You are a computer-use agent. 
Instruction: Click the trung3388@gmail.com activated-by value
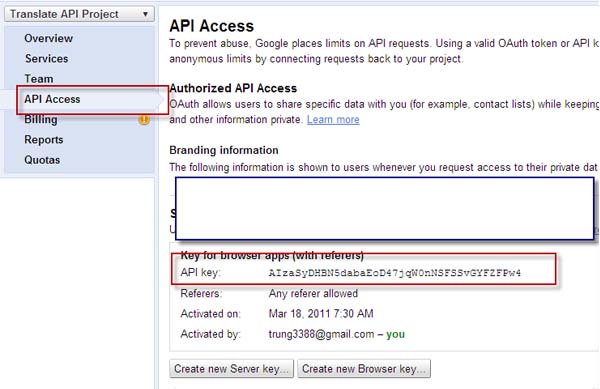click(x=321, y=334)
